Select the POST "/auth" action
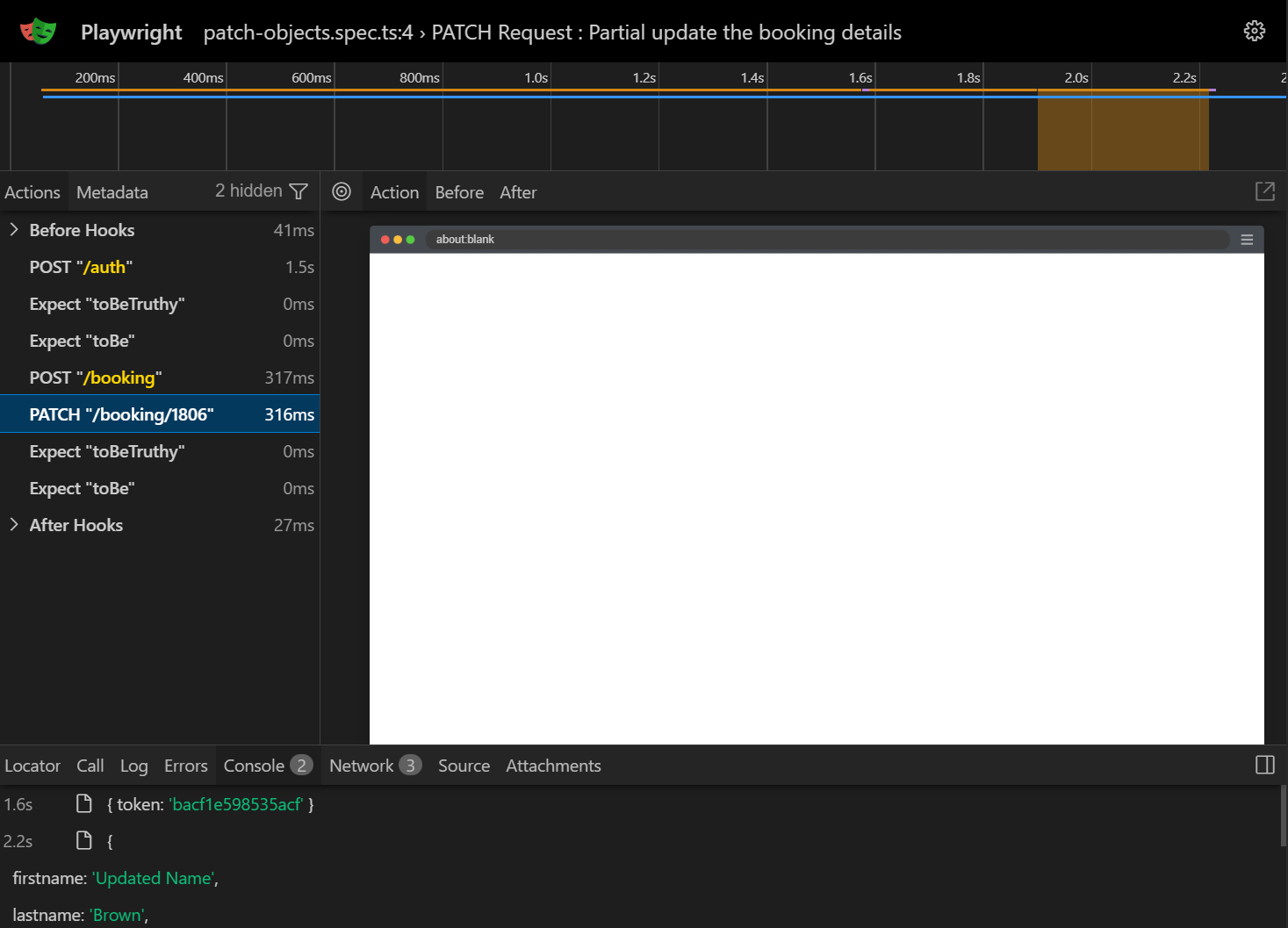This screenshot has width=1288, height=928. pyautogui.click(x=81, y=267)
